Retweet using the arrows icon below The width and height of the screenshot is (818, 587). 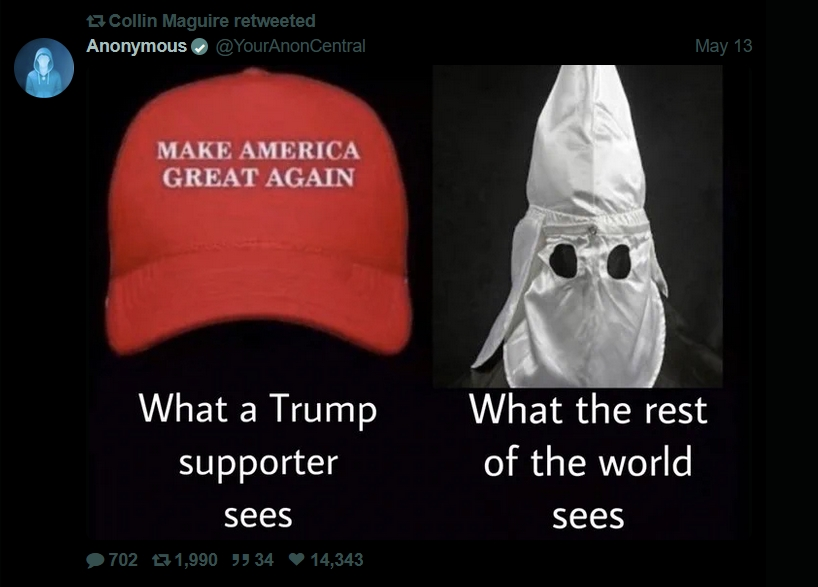(x=161, y=560)
